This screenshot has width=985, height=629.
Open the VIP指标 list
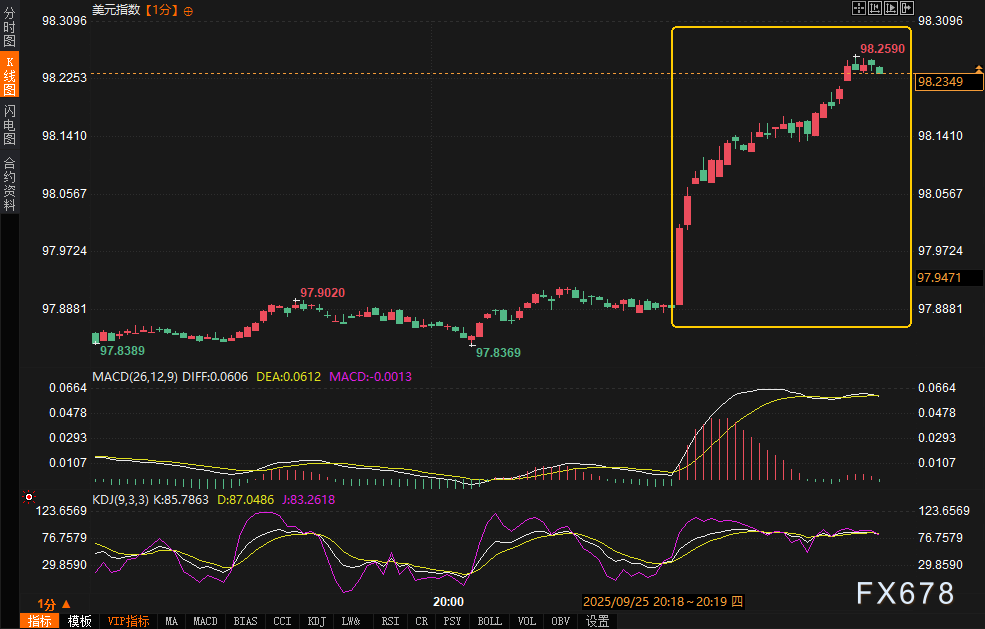(x=128, y=621)
